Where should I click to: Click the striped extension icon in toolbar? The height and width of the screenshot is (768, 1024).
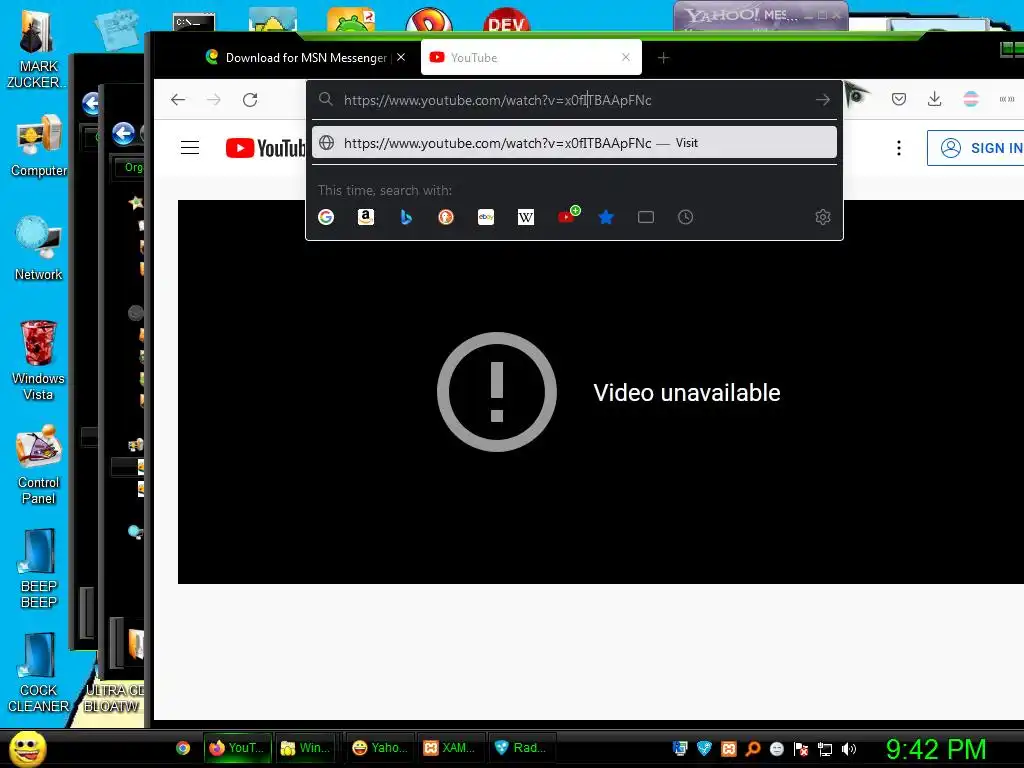pos(971,99)
